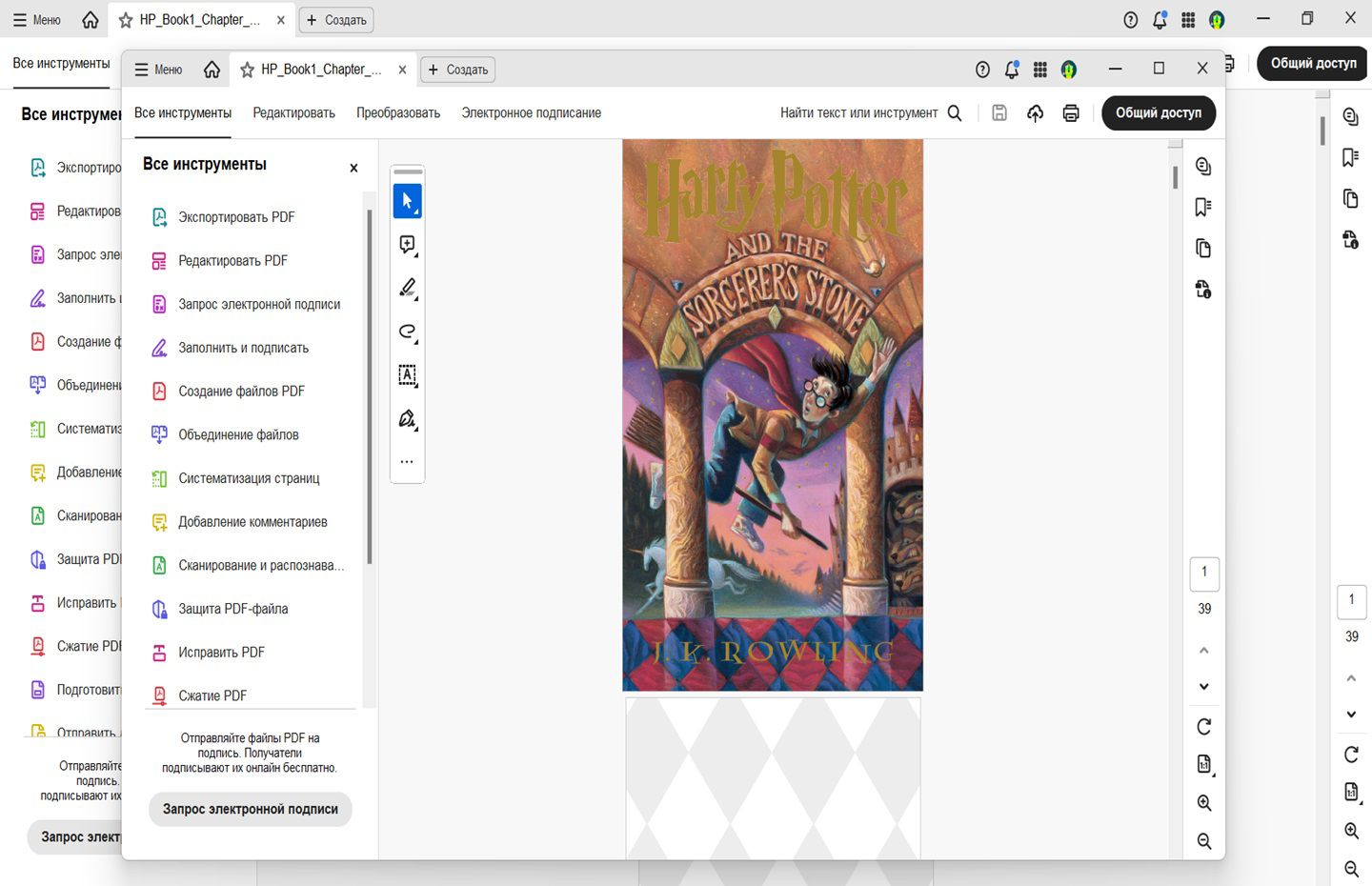This screenshot has height=886, width=1372.
Task: Select the arrow selection tool in quick toolbar
Action: pos(407,201)
